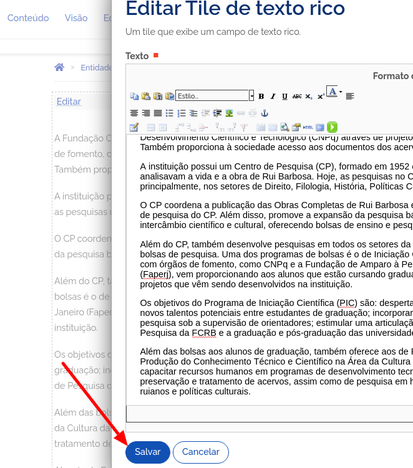Screen dimensions: 413x468
Task: Click the empty status bar under editor
Action: coord(269,414)
